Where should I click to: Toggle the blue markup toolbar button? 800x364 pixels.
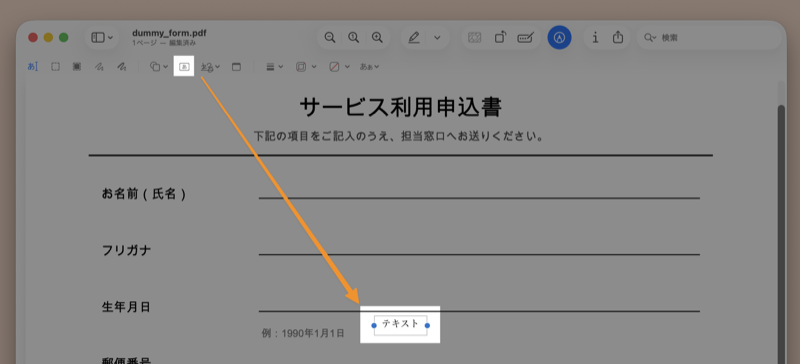pos(560,37)
